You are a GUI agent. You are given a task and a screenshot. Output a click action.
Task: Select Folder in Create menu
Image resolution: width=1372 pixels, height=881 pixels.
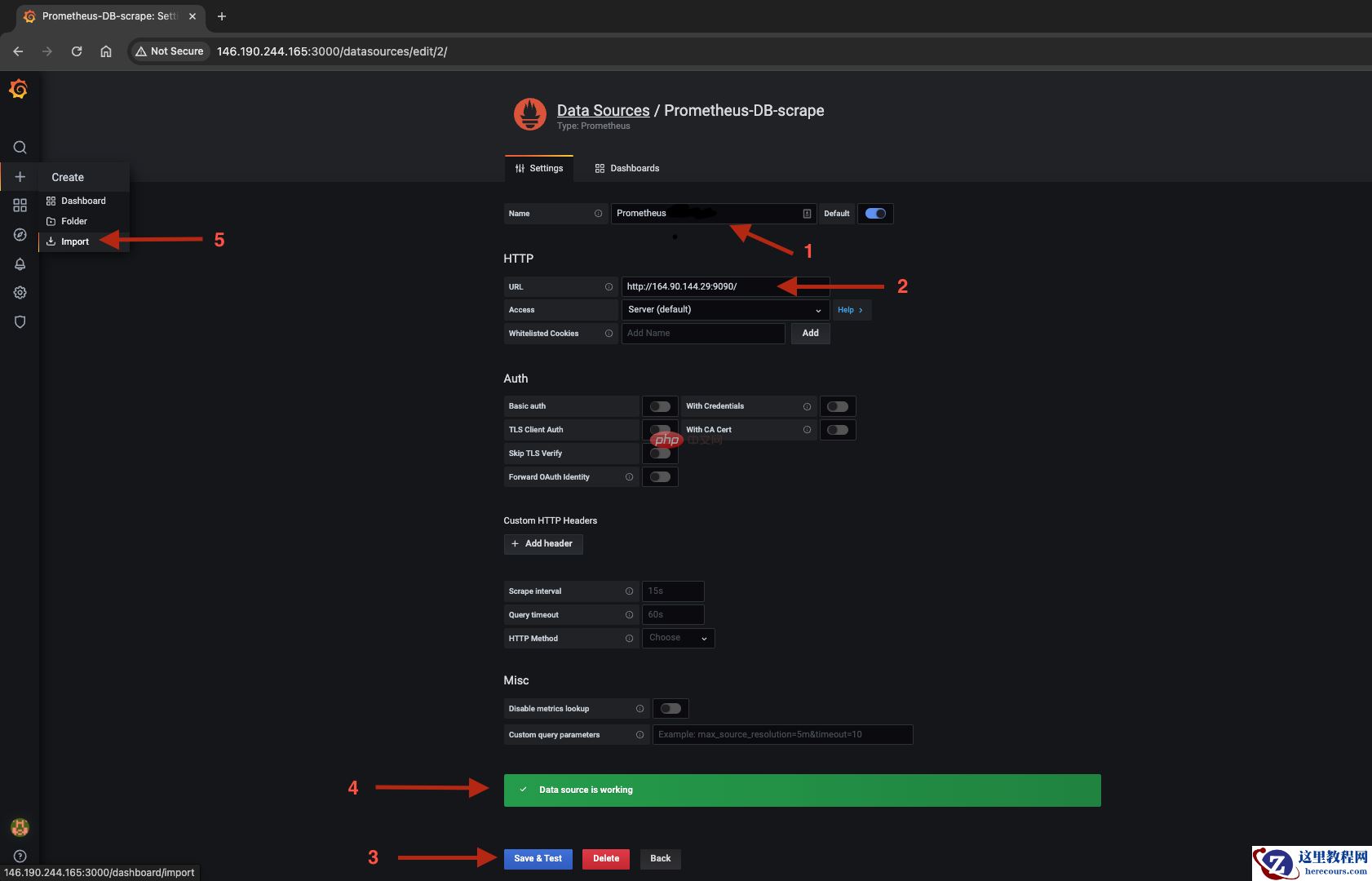[x=83, y=221]
